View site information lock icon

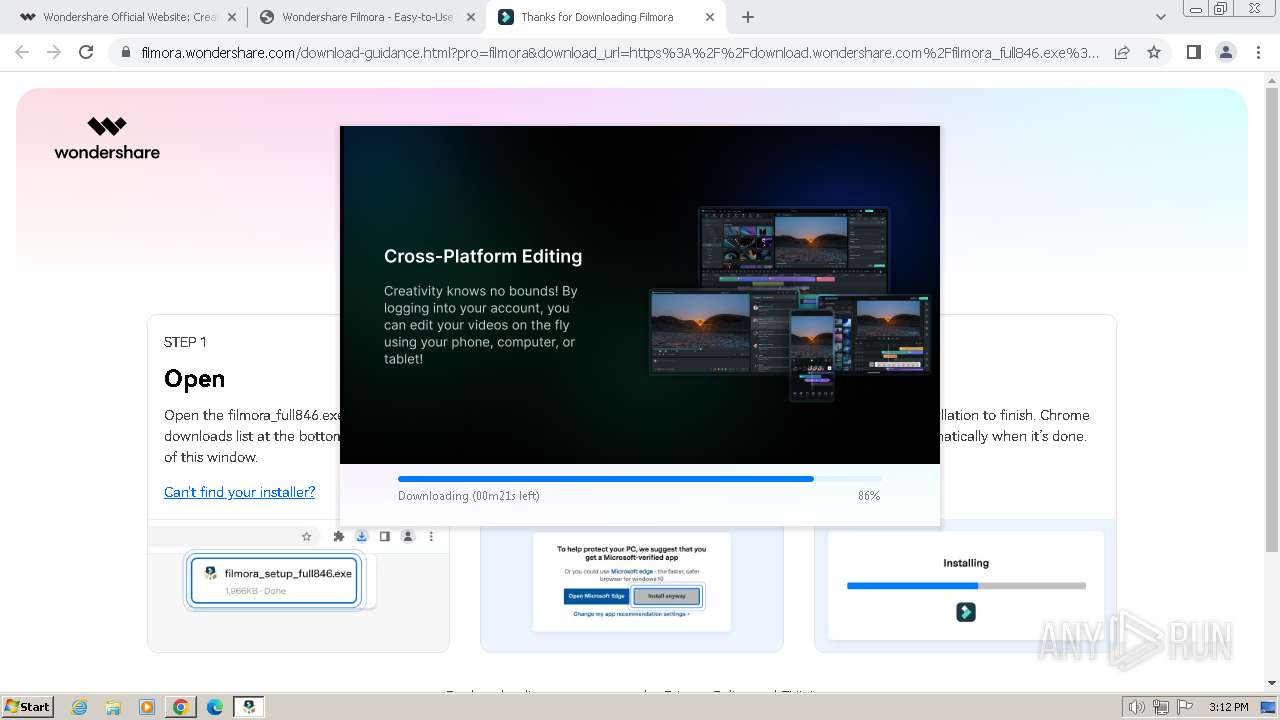[x=125, y=53]
